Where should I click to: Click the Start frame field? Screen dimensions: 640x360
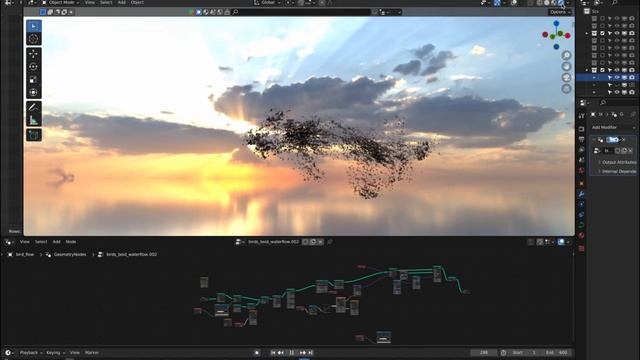524,353
